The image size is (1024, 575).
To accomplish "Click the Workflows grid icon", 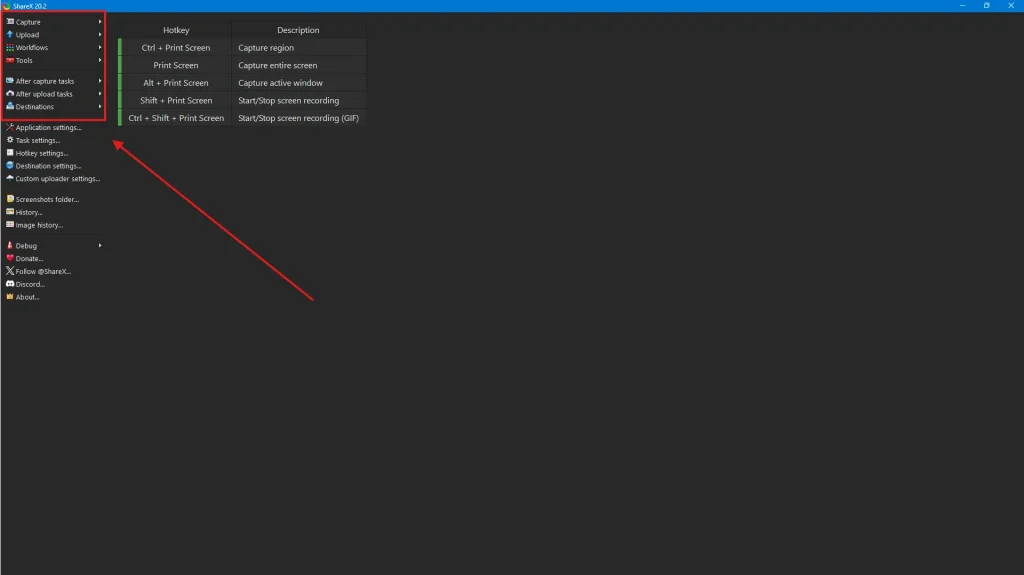I will [10, 47].
